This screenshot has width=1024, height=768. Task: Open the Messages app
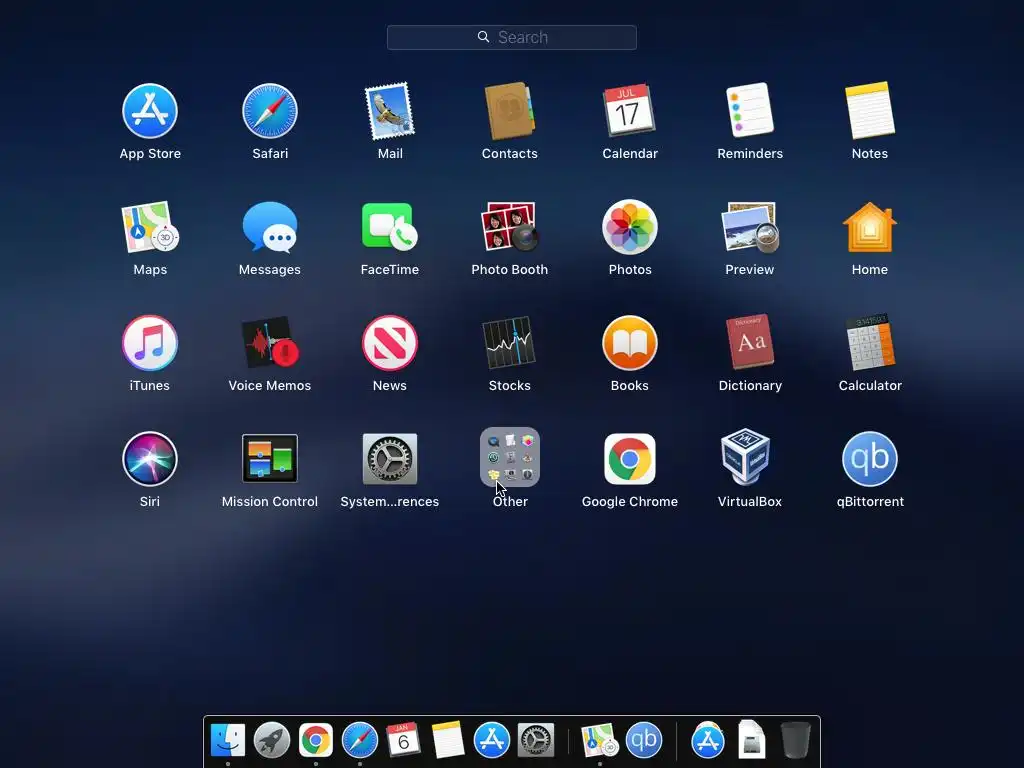(270, 227)
